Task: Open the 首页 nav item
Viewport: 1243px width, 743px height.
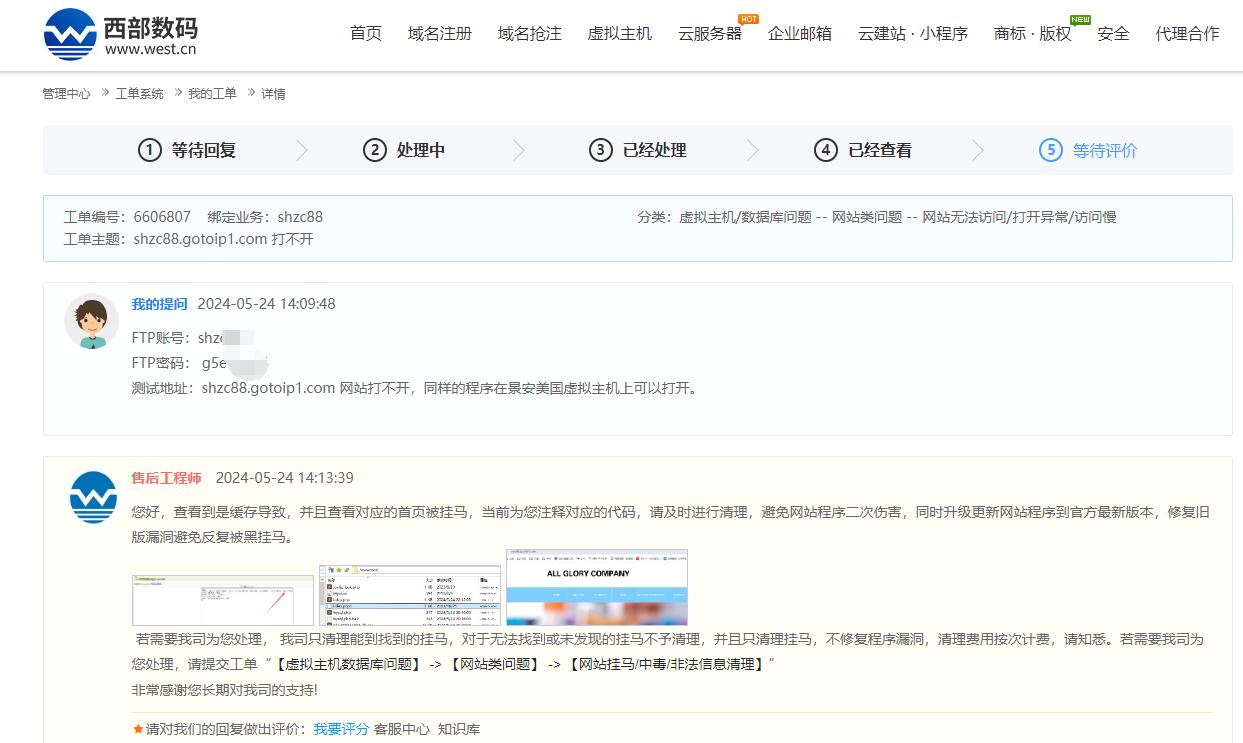Action: [x=366, y=34]
